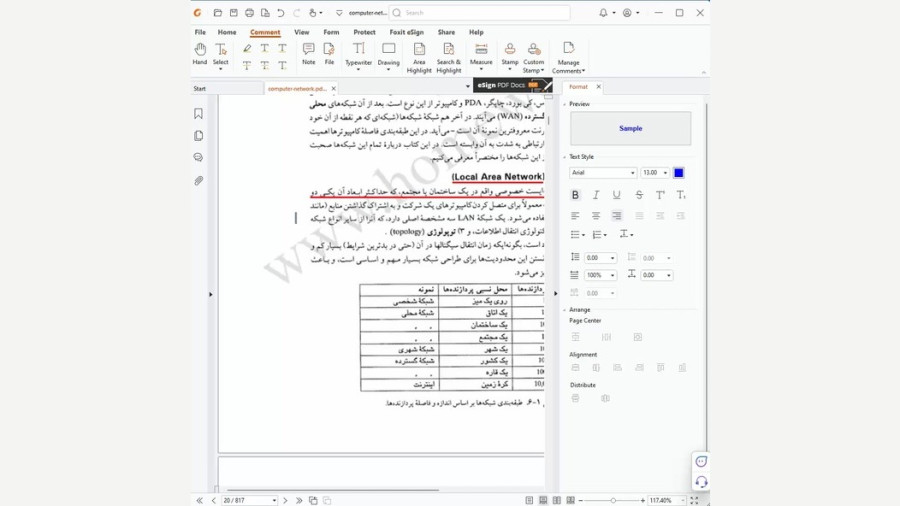
Task: Go to the last page
Action: tap(299, 500)
